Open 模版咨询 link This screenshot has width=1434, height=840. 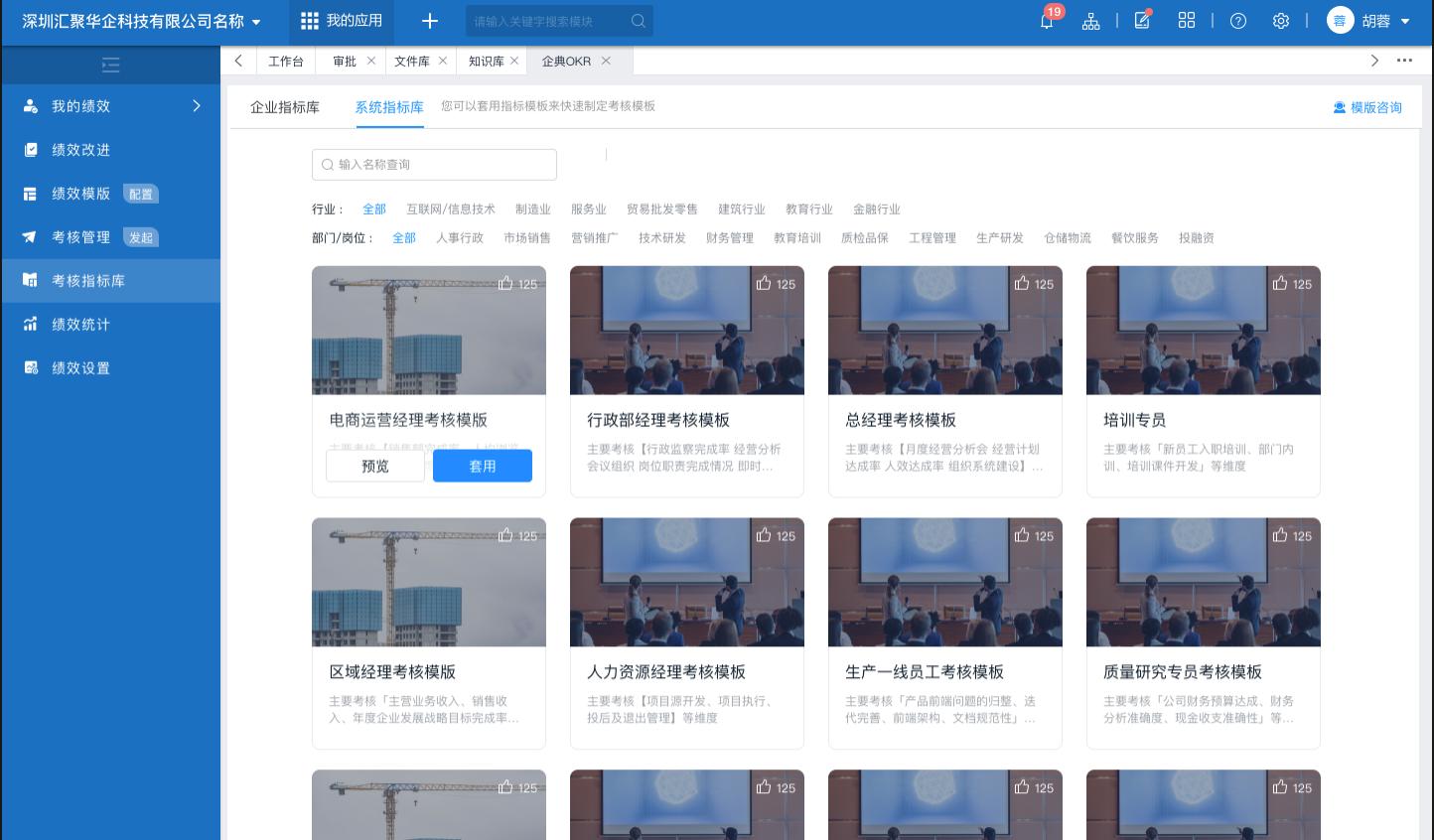click(1367, 107)
